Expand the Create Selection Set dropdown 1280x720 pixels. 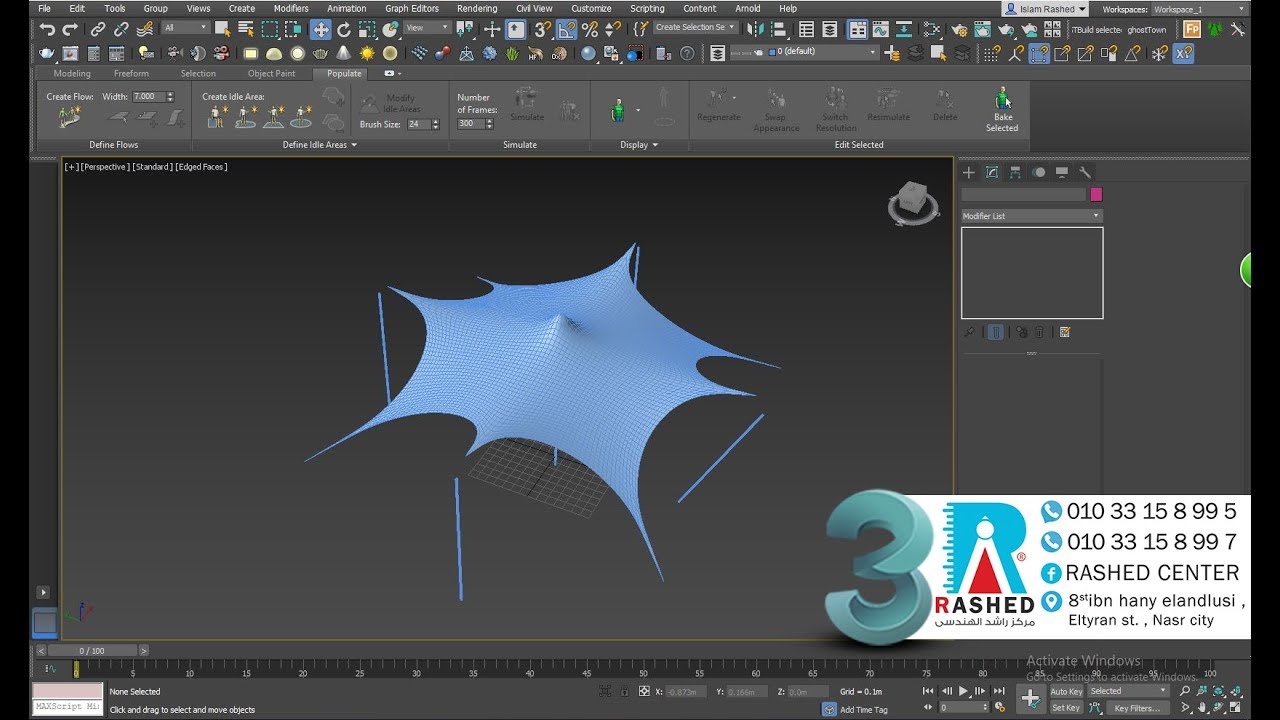coord(695,28)
